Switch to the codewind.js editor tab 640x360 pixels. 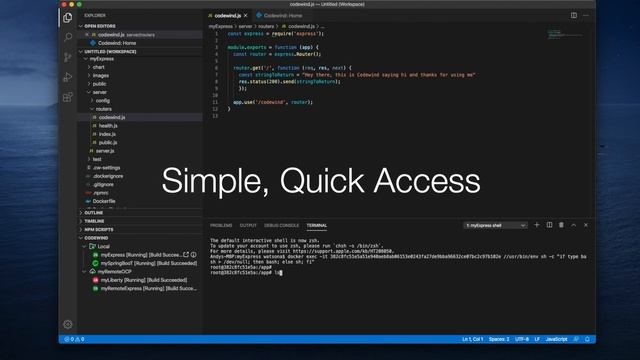(227, 16)
